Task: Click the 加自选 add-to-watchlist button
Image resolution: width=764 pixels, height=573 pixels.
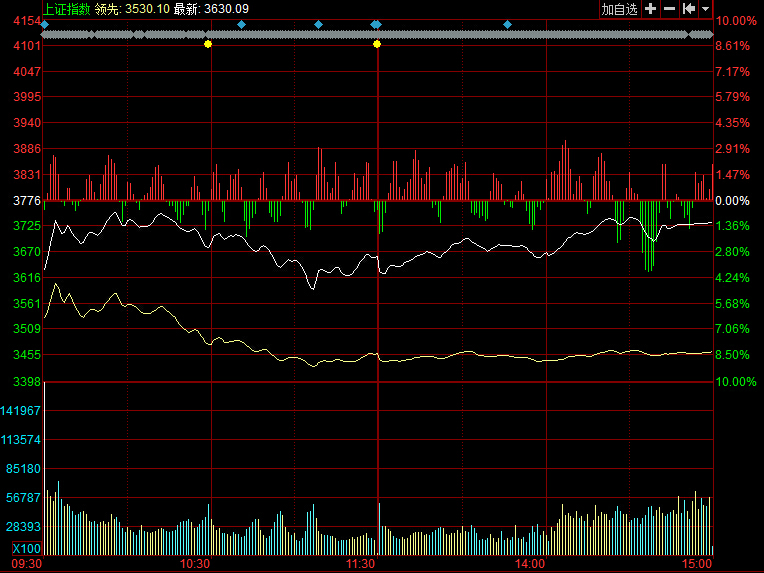Action: point(619,9)
